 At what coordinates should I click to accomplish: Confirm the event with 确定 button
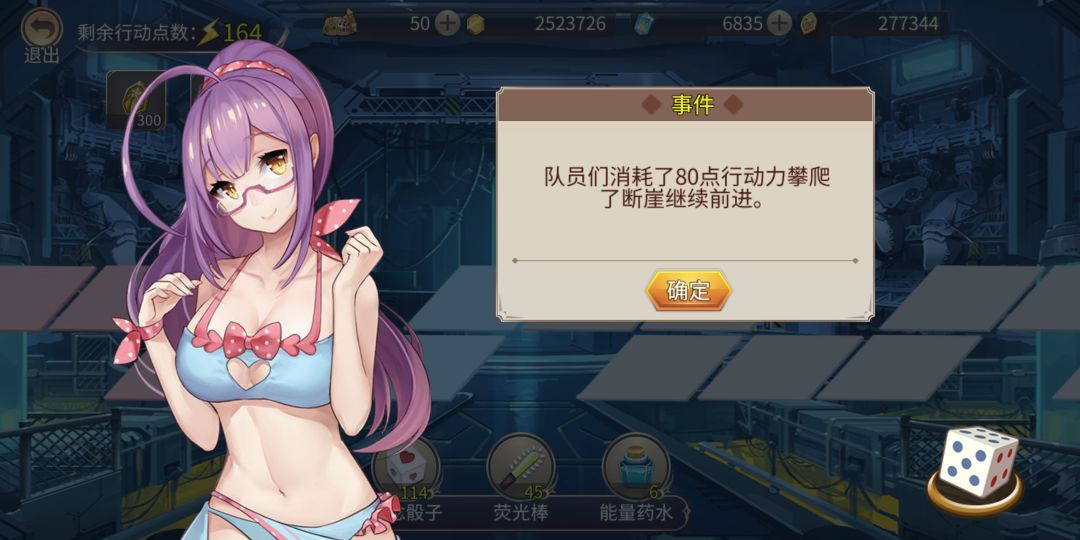[688, 291]
